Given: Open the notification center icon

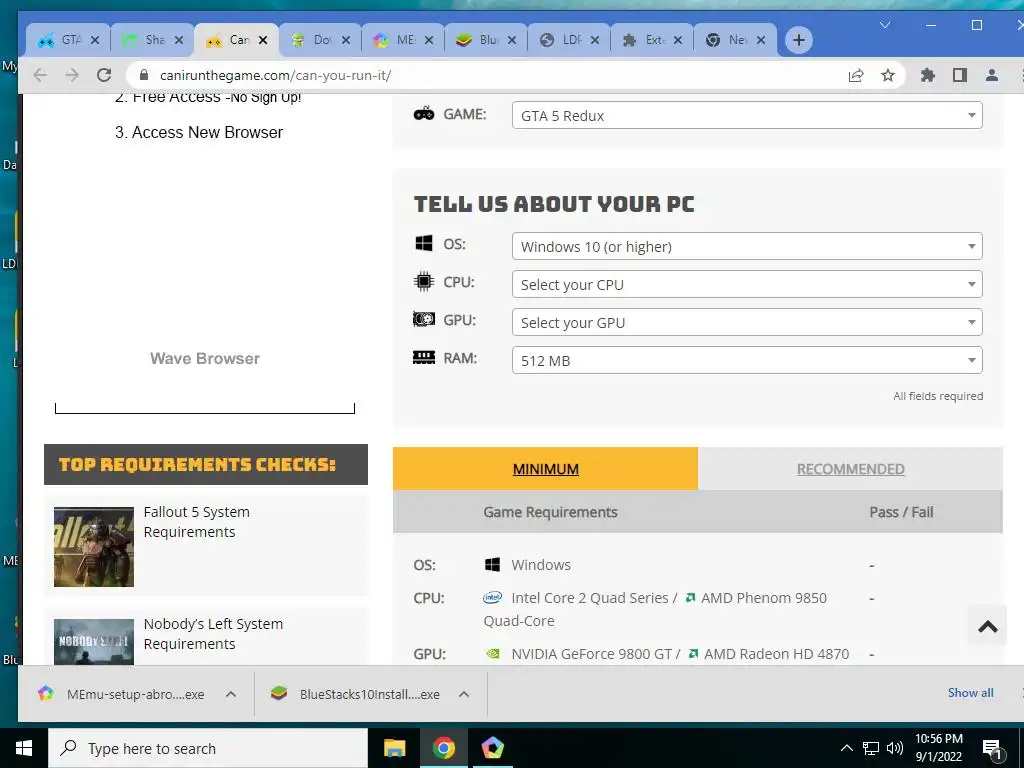Looking at the screenshot, I should tap(991, 749).
